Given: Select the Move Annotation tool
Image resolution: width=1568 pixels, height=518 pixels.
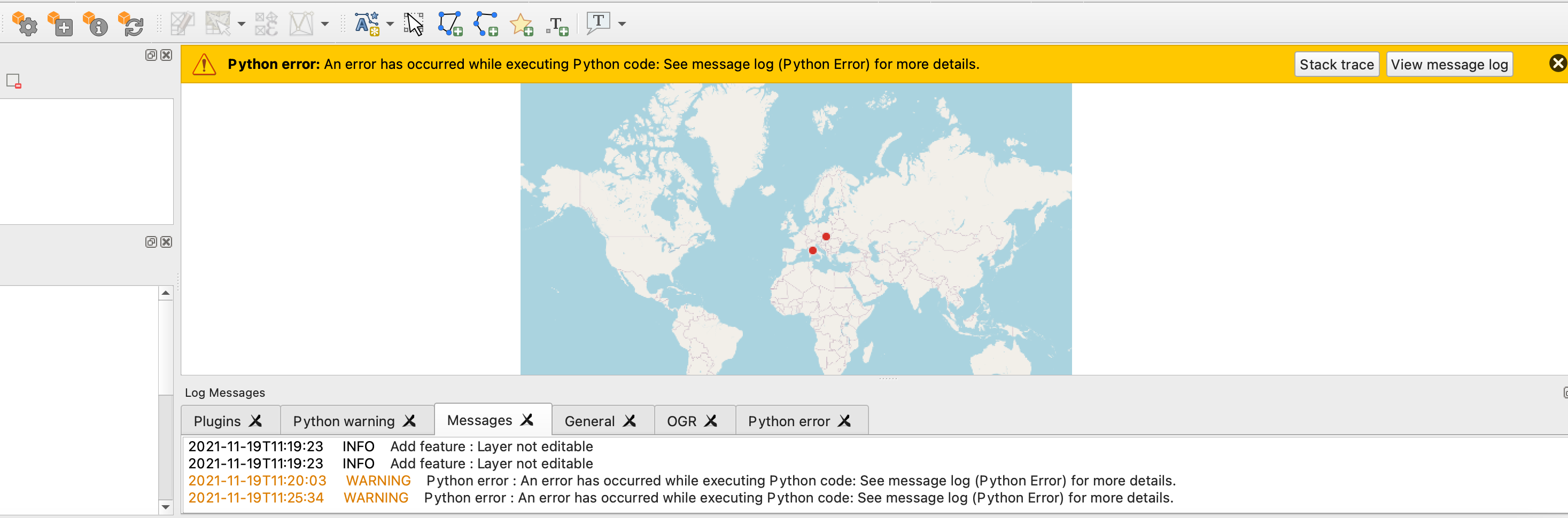Looking at the screenshot, I should tap(413, 25).
